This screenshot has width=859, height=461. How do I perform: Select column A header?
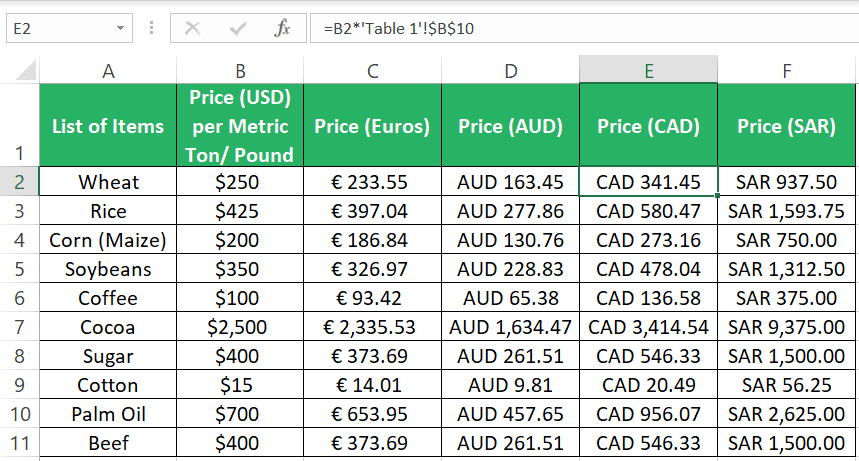[x=108, y=70]
